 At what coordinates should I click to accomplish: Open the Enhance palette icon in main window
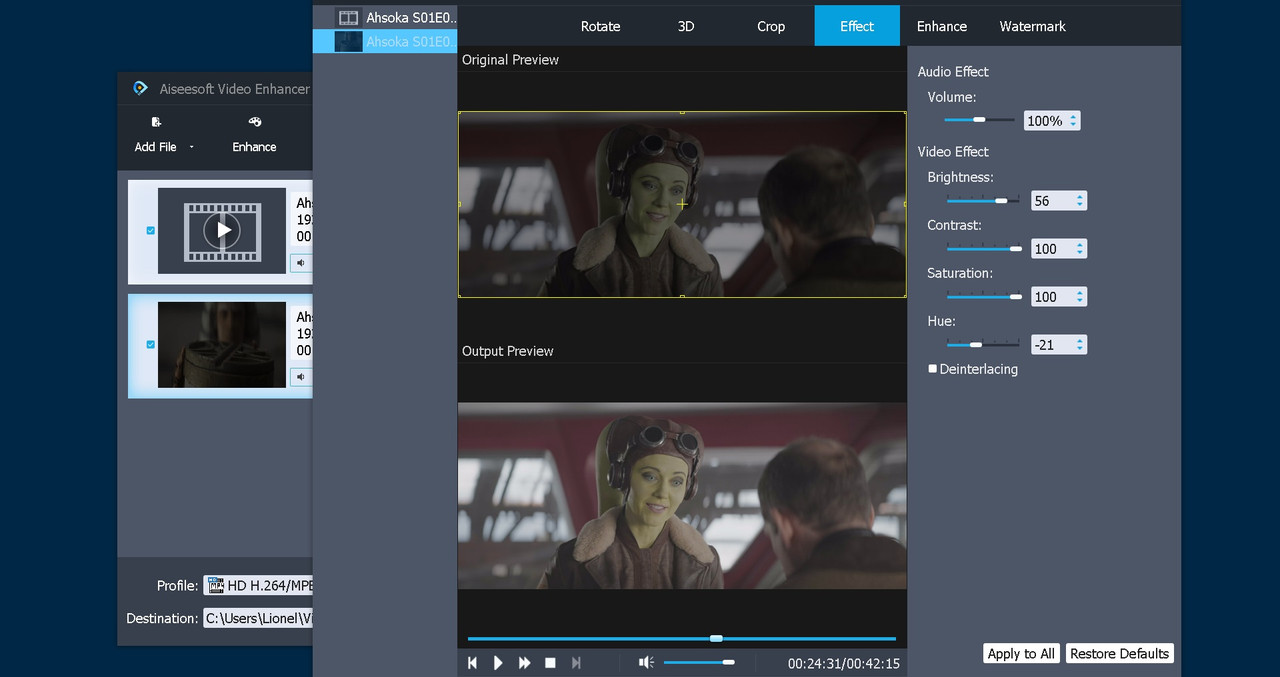255,122
